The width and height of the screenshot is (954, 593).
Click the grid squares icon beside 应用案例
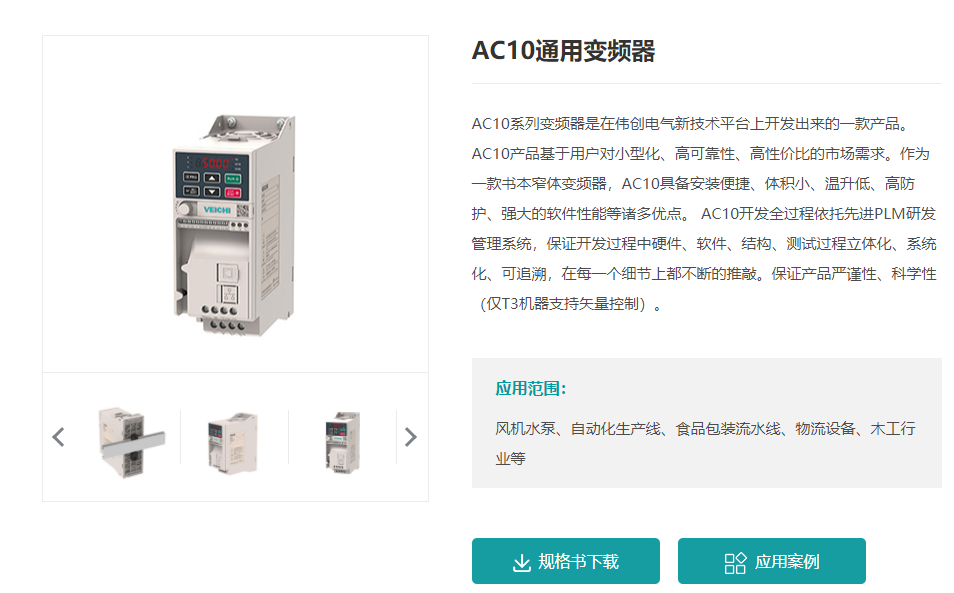735,563
